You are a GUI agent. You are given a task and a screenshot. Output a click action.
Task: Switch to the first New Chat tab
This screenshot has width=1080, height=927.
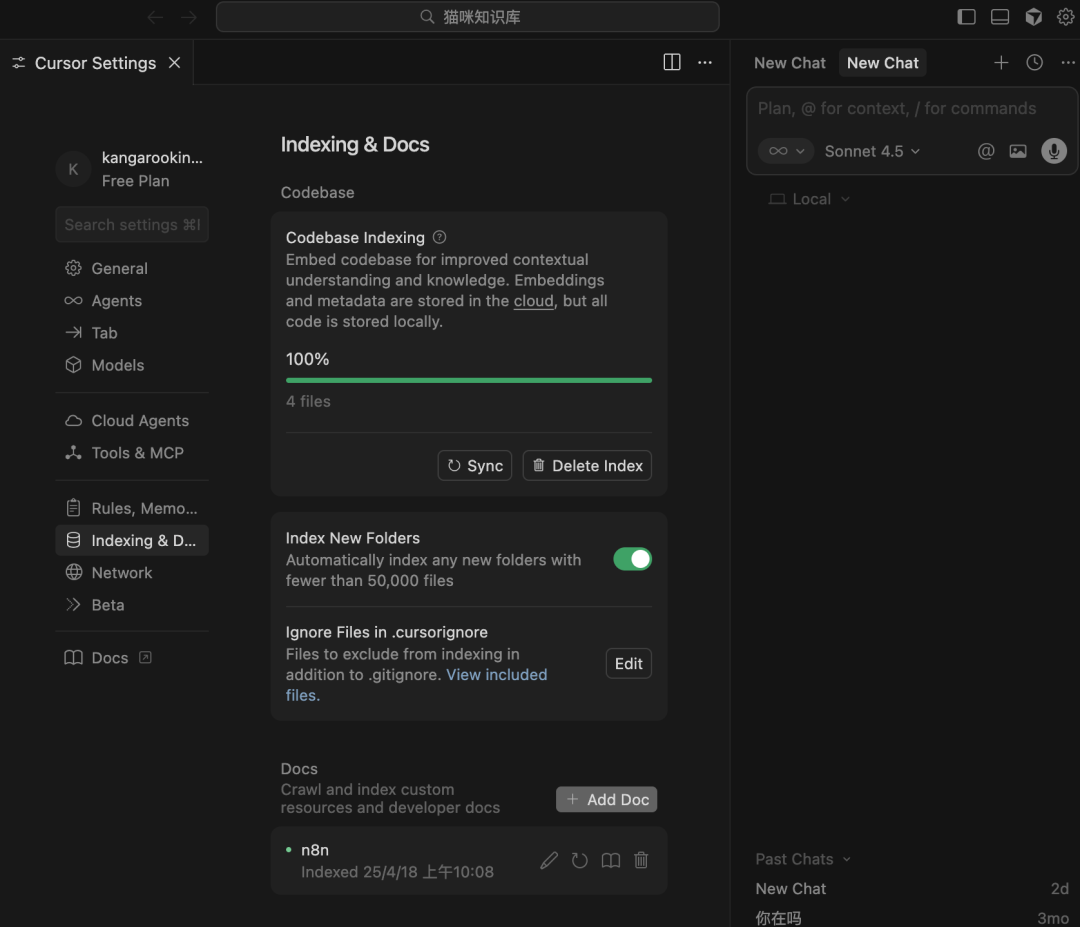(x=789, y=63)
